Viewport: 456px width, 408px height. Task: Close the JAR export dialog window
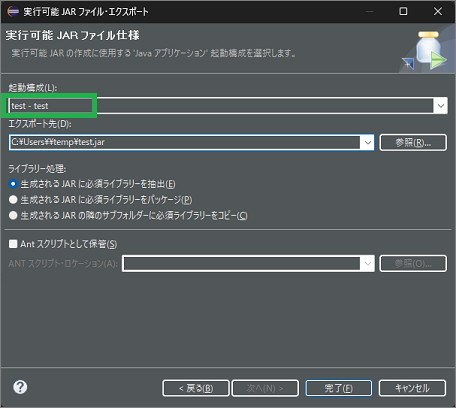coord(438,11)
